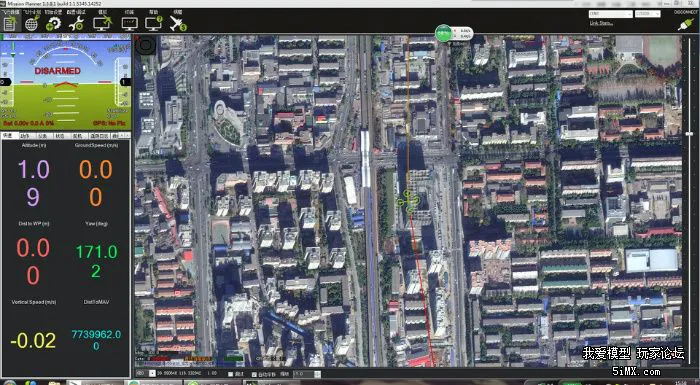Select the Quick tab in left panel

tap(8, 135)
